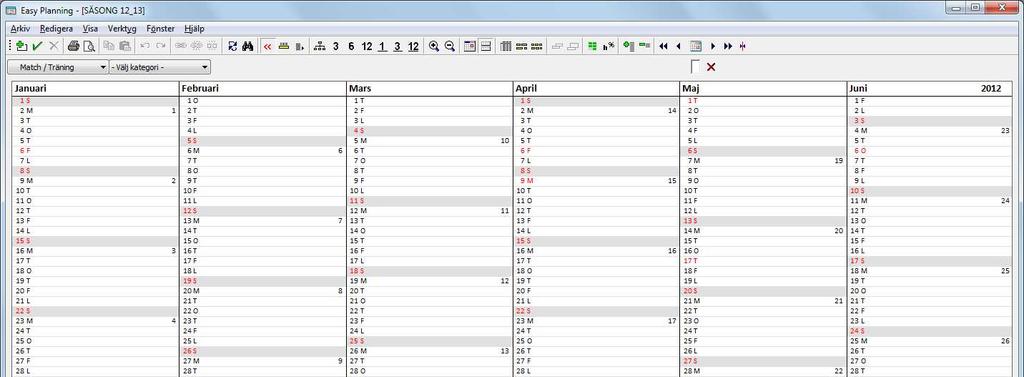Open the Välj kategori dropdown
1024x377 pixels.
(160, 67)
